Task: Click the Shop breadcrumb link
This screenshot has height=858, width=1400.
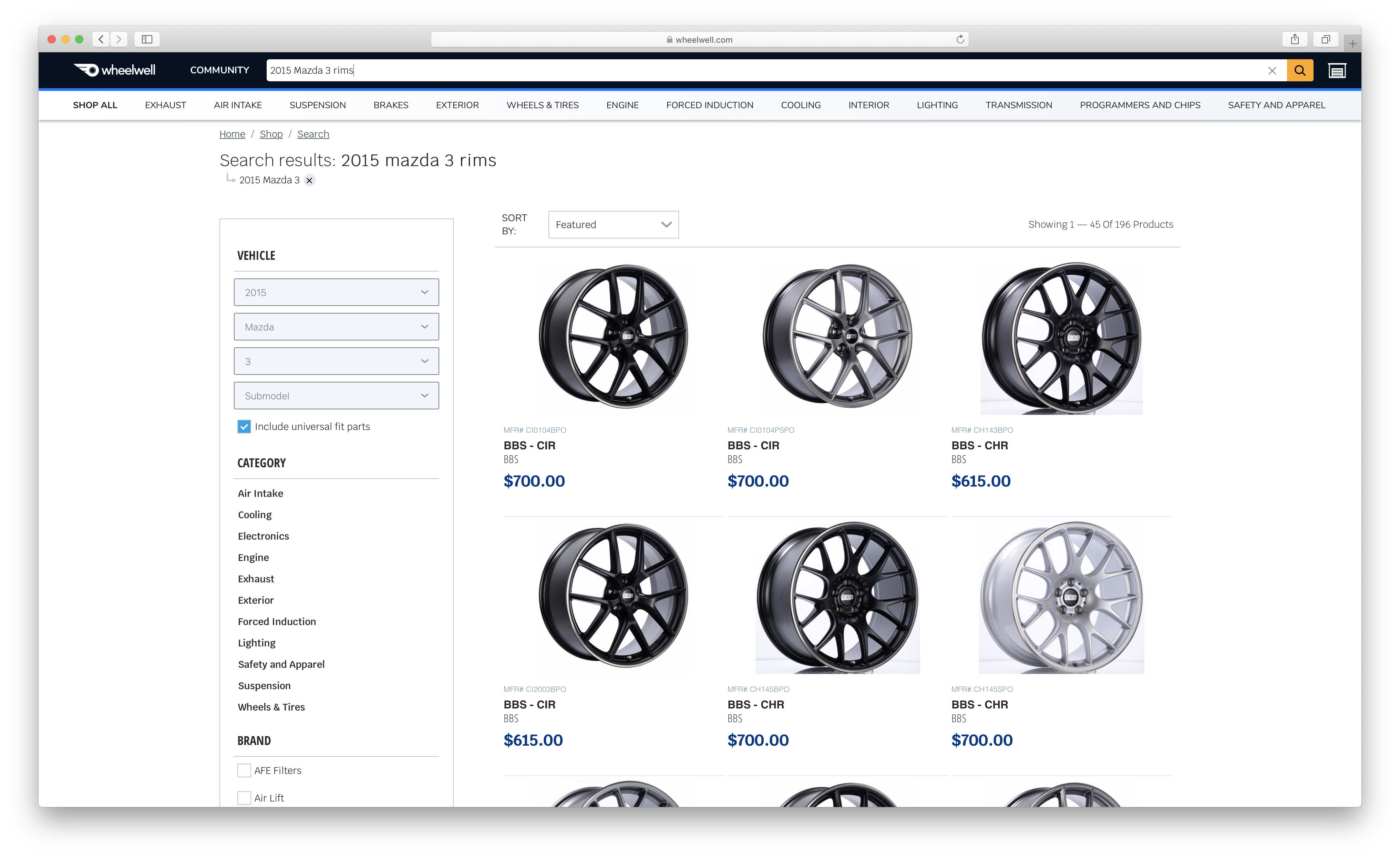Action: 271,134
